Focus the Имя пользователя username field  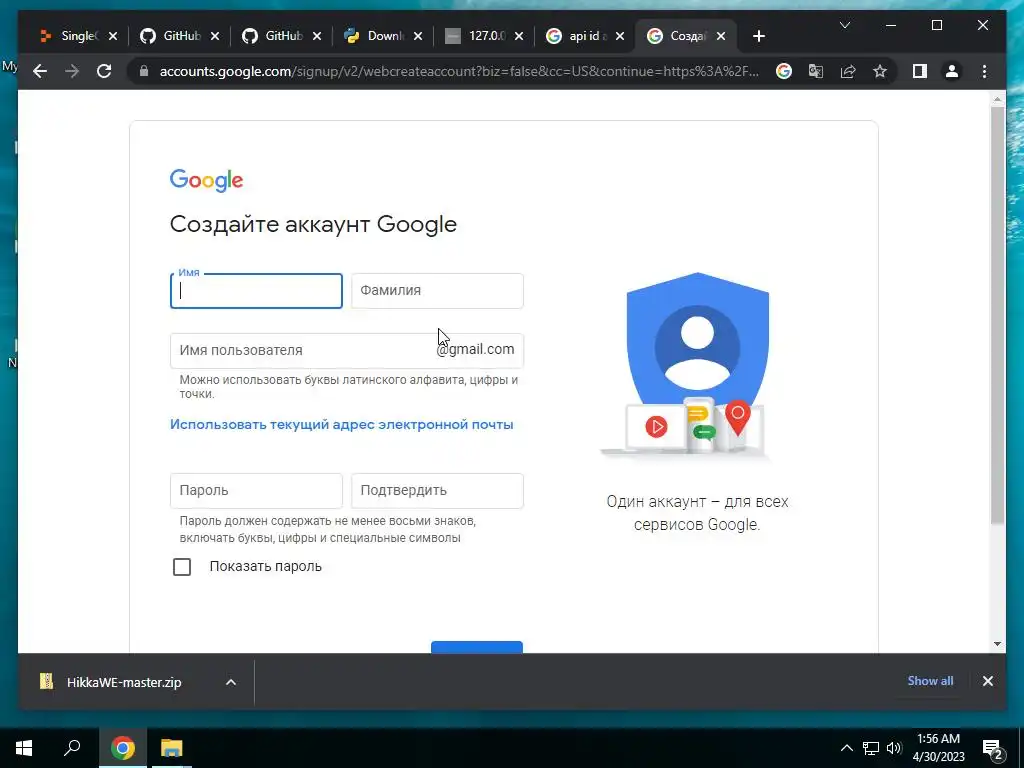tap(347, 351)
